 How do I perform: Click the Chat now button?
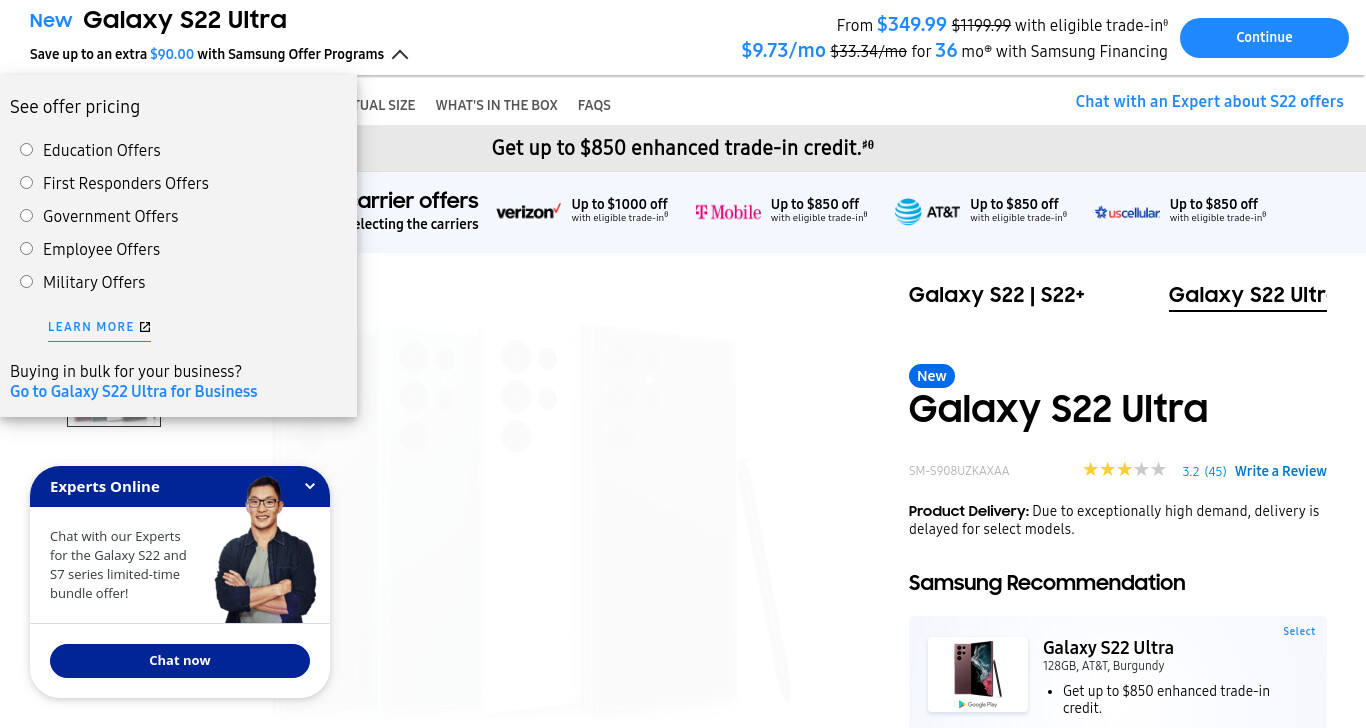[180, 661]
